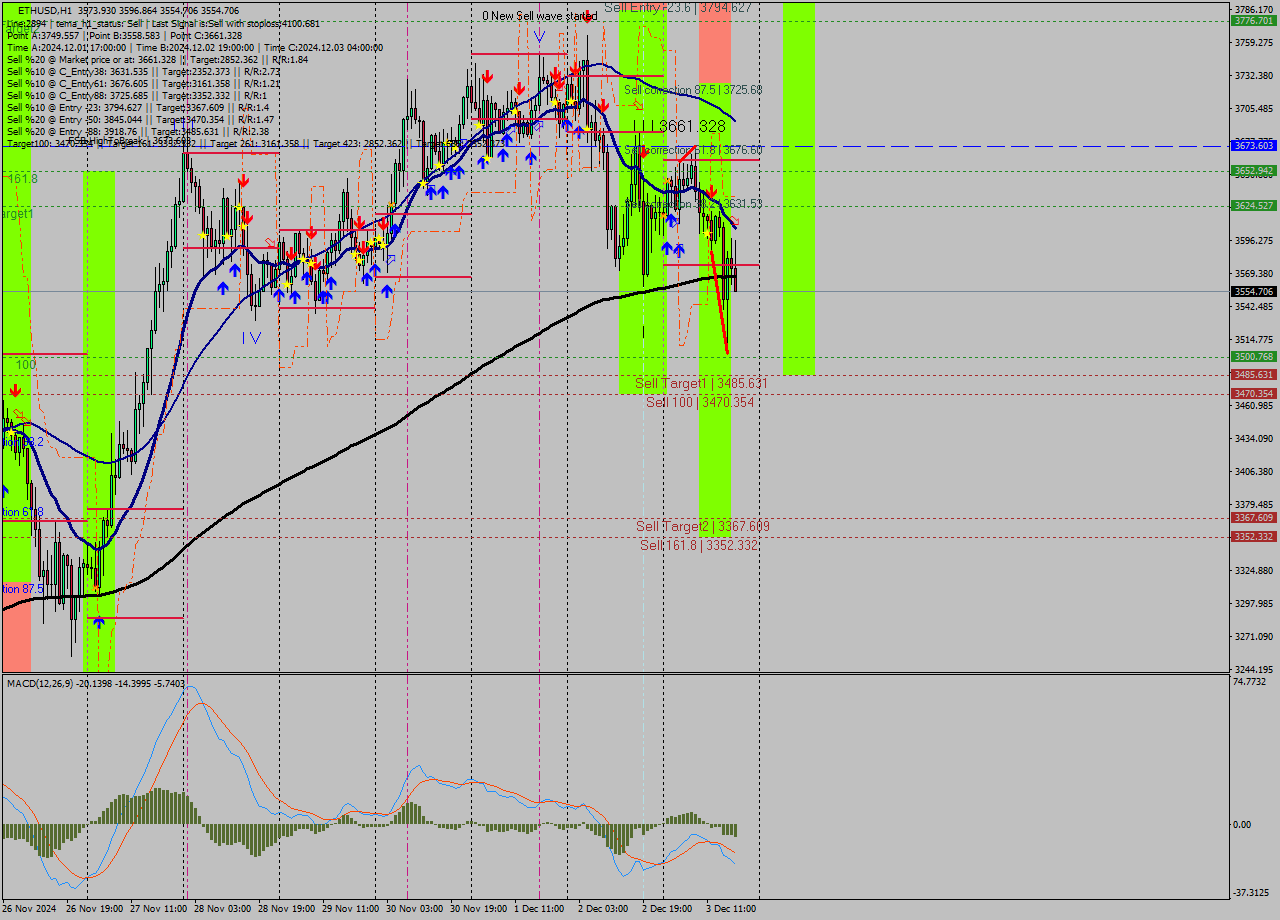This screenshot has width=1280, height=920.
Task: Click the 'Sell 161.8 | 3352.332' label
Action: [698, 545]
